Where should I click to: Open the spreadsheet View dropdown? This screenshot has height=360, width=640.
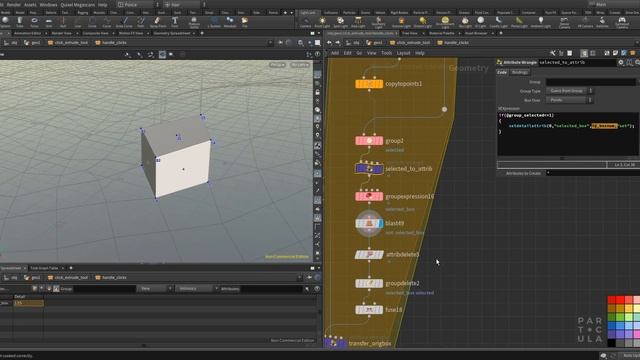[x=154, y=289]
